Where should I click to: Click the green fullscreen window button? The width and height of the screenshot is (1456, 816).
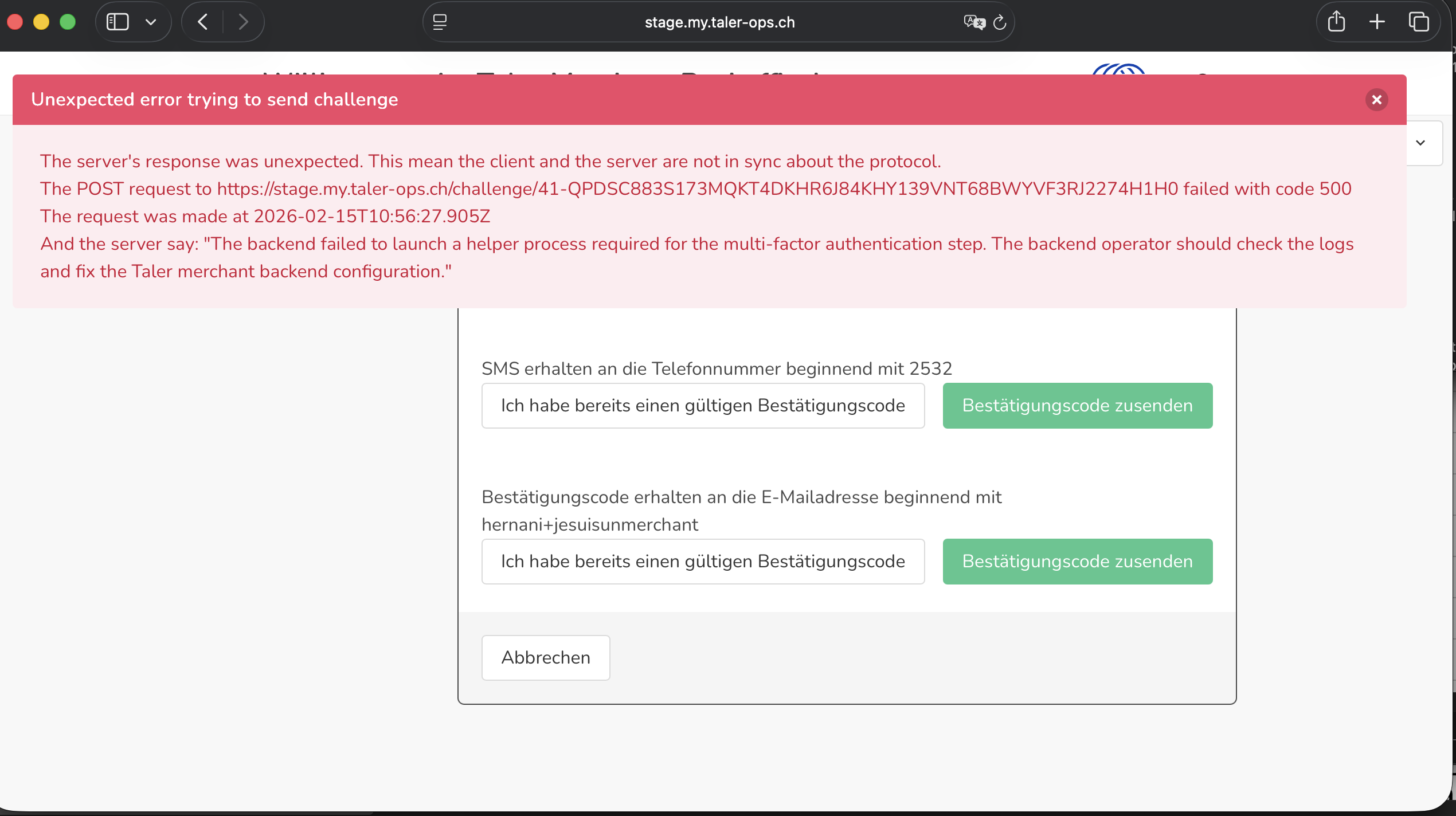[x=68, y=22]
